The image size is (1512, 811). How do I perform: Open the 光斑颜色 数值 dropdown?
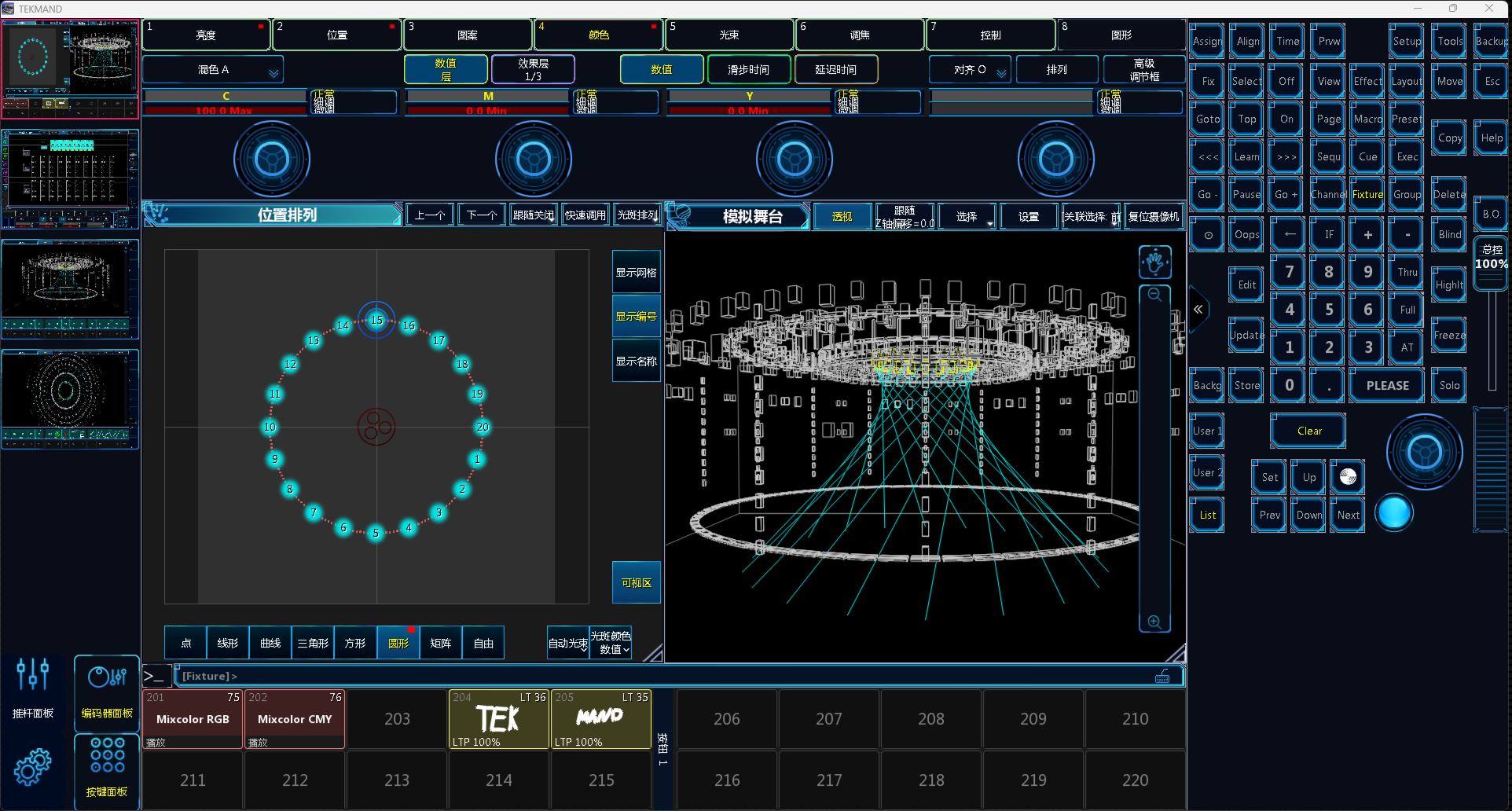(611, 643)
